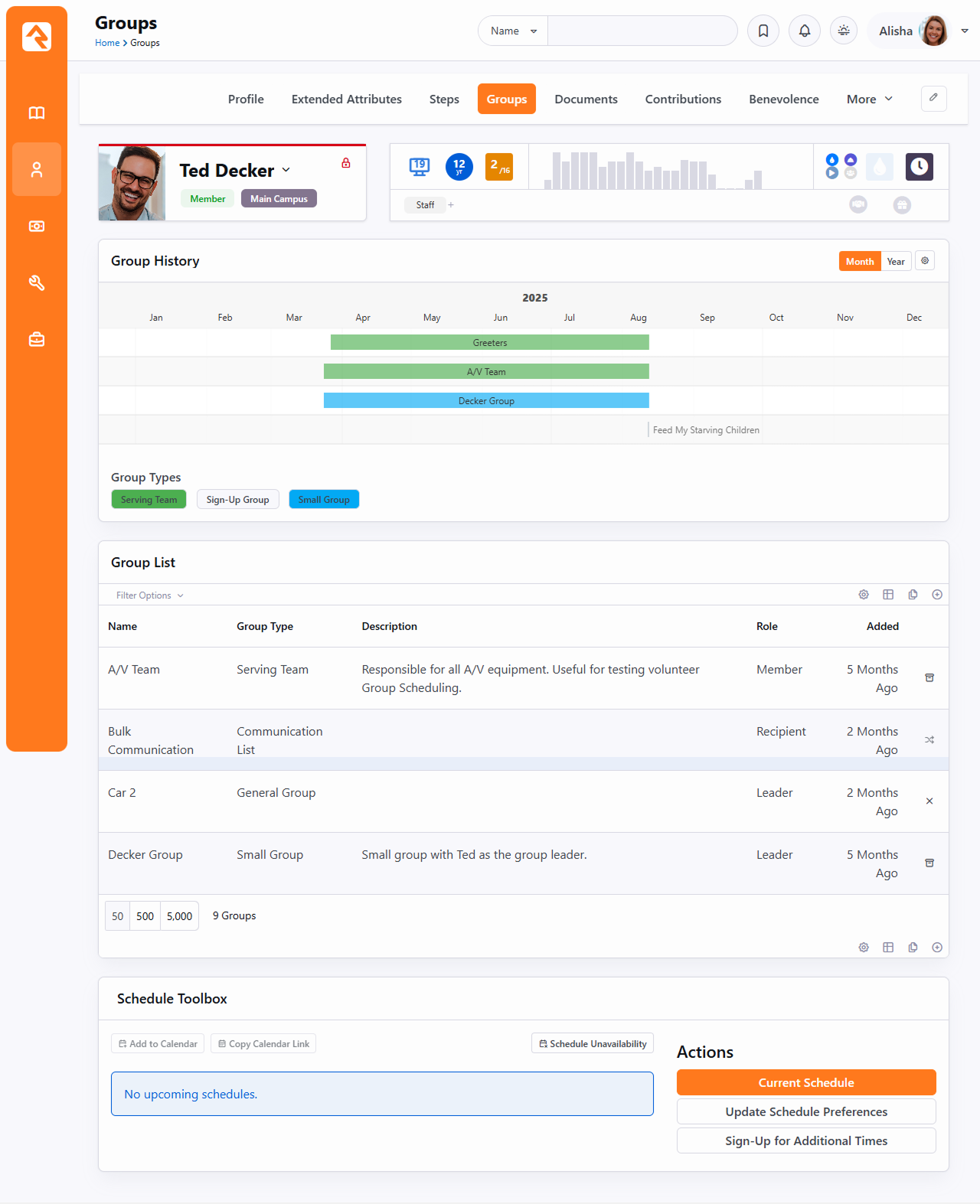Click Update Schedule Preferences button
The height and width of the screenshot is (1204, 980).
(806, 1111)
